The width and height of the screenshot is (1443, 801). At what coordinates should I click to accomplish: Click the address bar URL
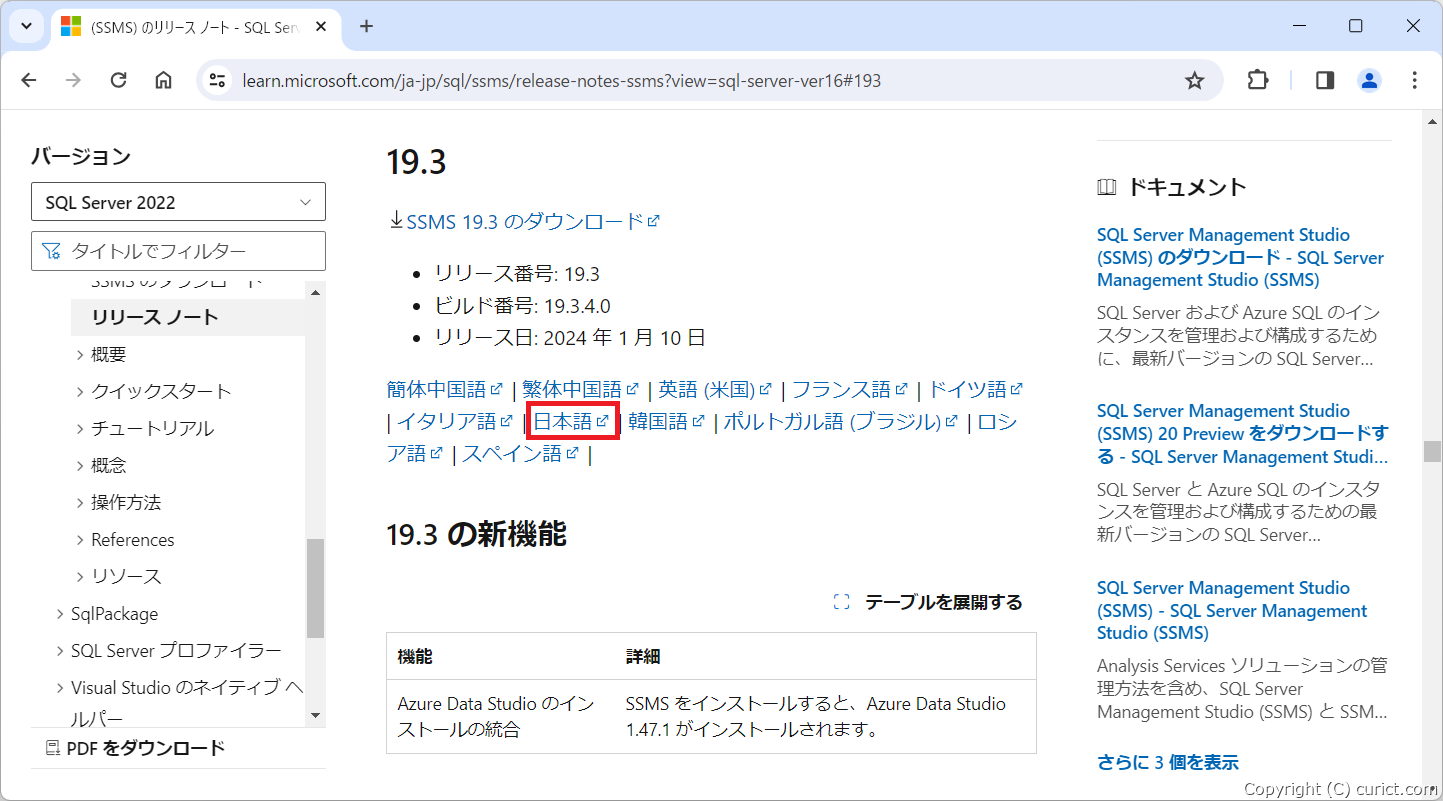(561, 81)
